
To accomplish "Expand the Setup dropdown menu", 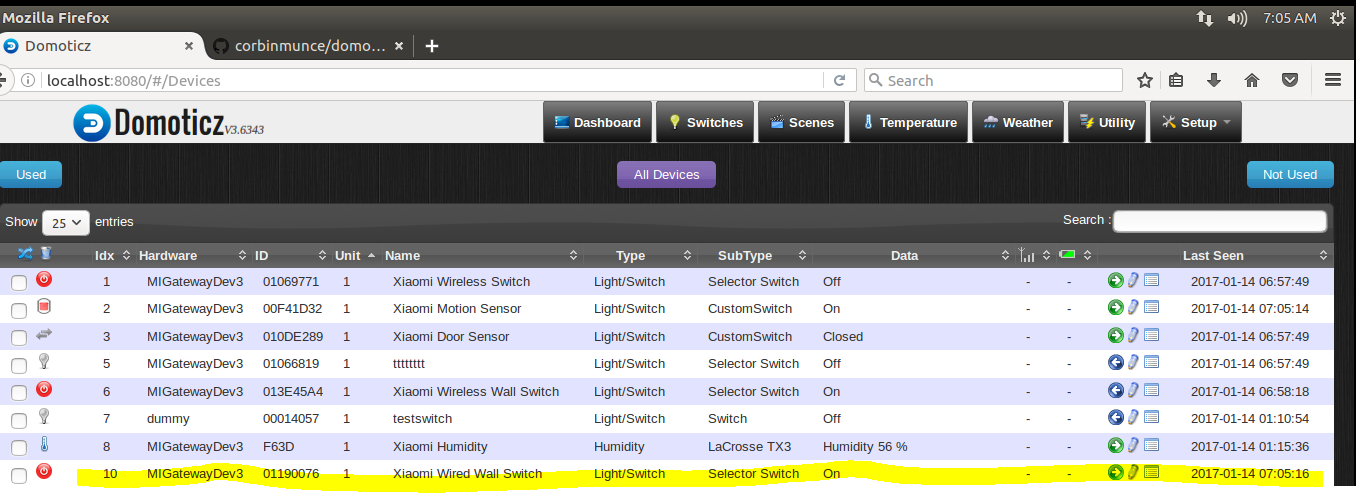I will tap(1196, 122).
